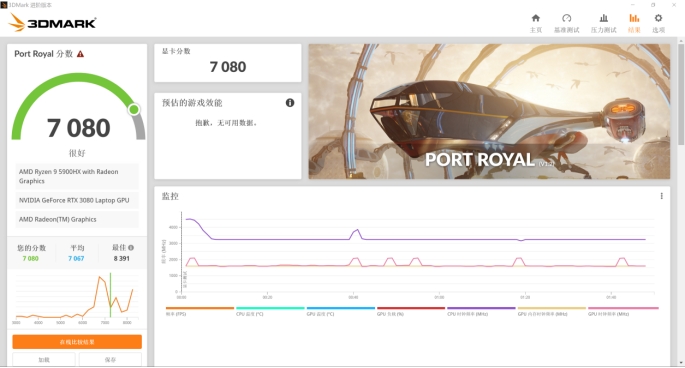
Task: Click the large 7 080 gauge score
Action: point(79,128)
